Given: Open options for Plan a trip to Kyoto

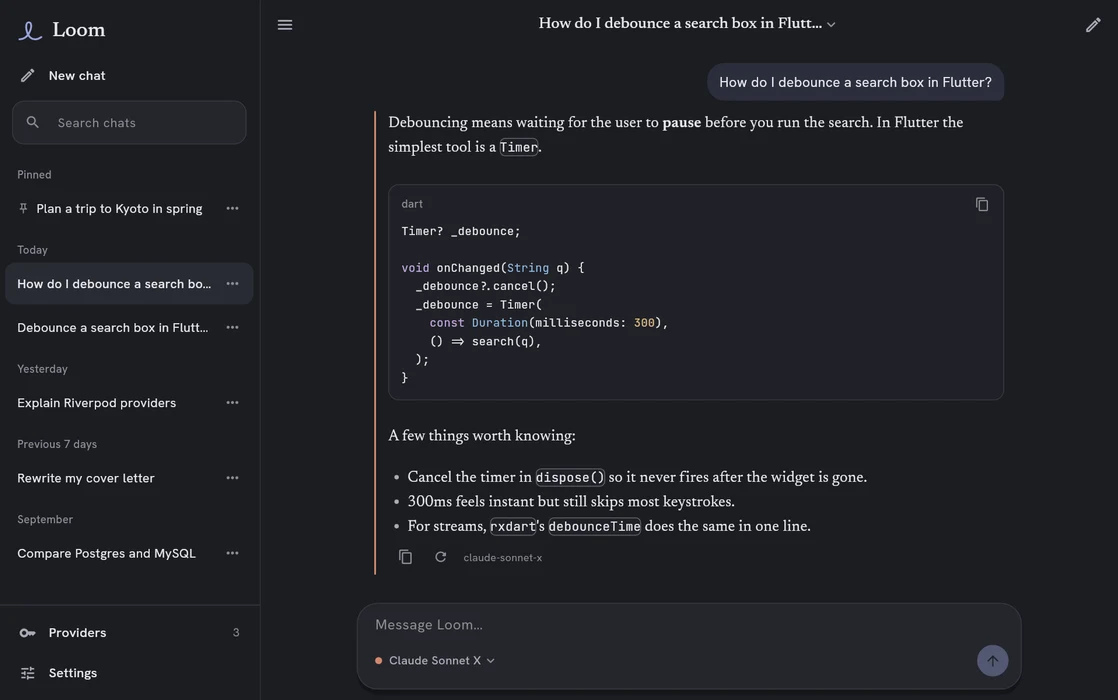Looking at the screenshot, I should click(x=232, y=208).
